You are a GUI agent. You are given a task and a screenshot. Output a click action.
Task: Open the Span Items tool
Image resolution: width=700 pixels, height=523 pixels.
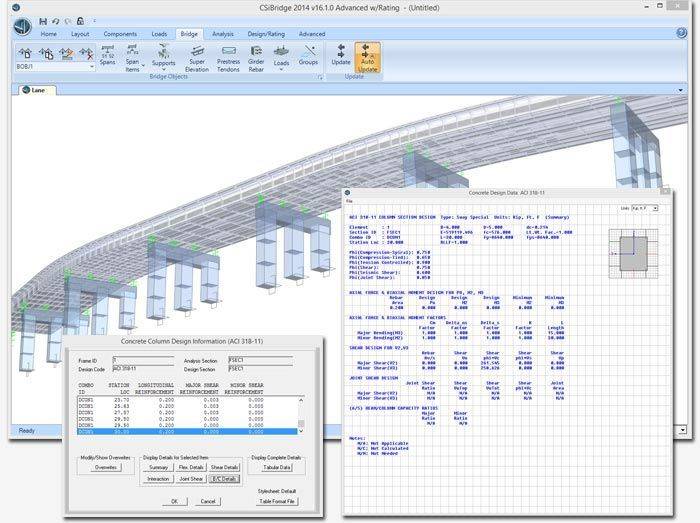click(x=132, y=58)
